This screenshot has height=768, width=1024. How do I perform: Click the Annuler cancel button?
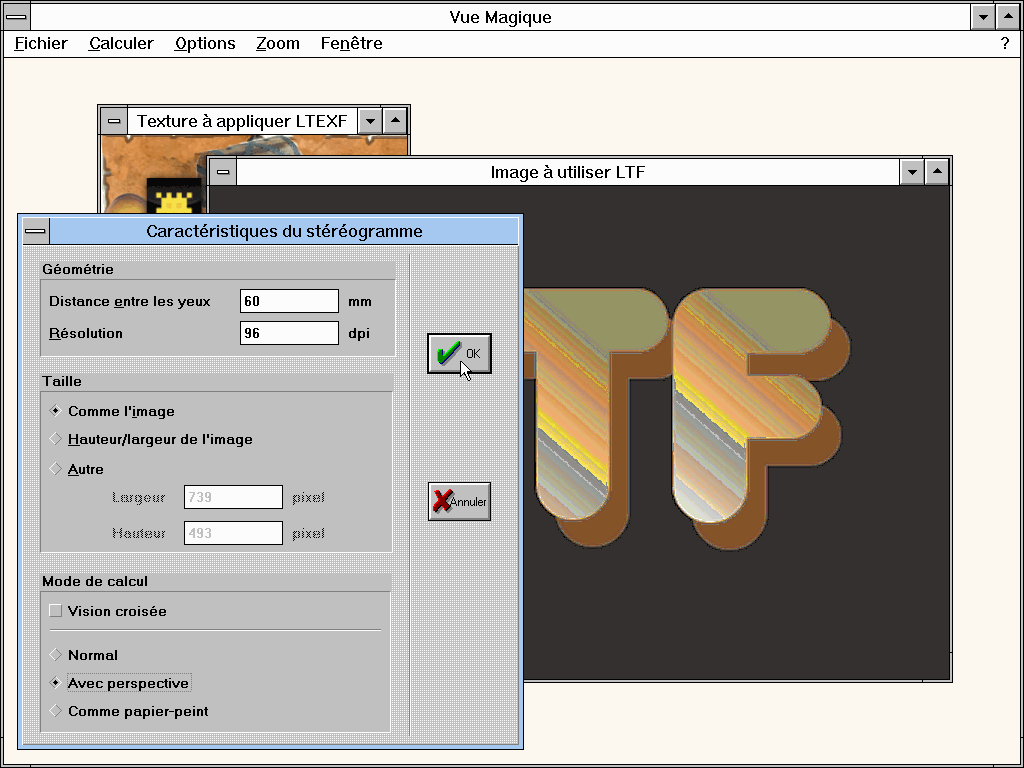pyautogui.click(x=459, y=502)
